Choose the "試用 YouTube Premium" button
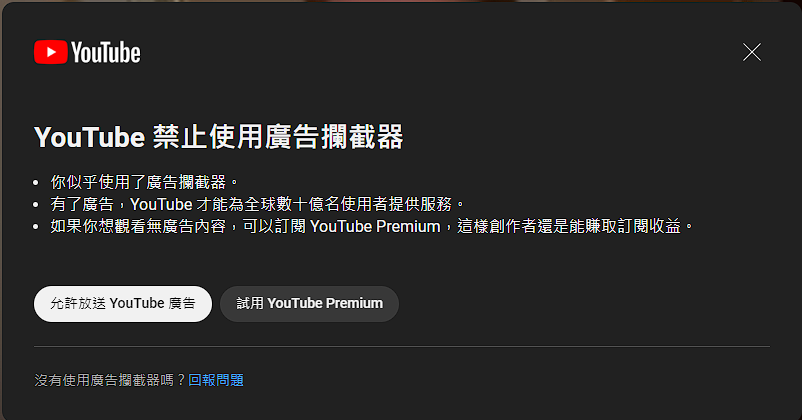The height and width of the screenshot is (420, 802). [x=309, y=304]
